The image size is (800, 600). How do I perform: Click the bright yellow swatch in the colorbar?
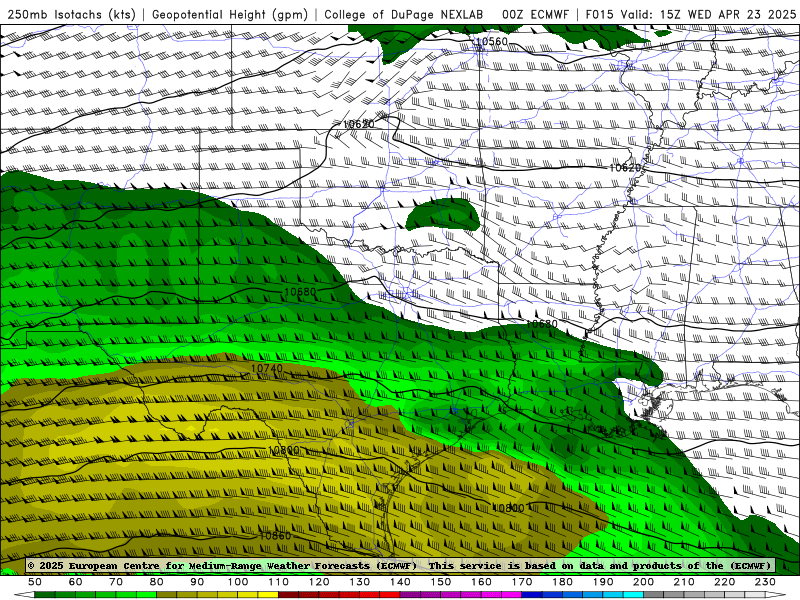click(x=268, y=595)
